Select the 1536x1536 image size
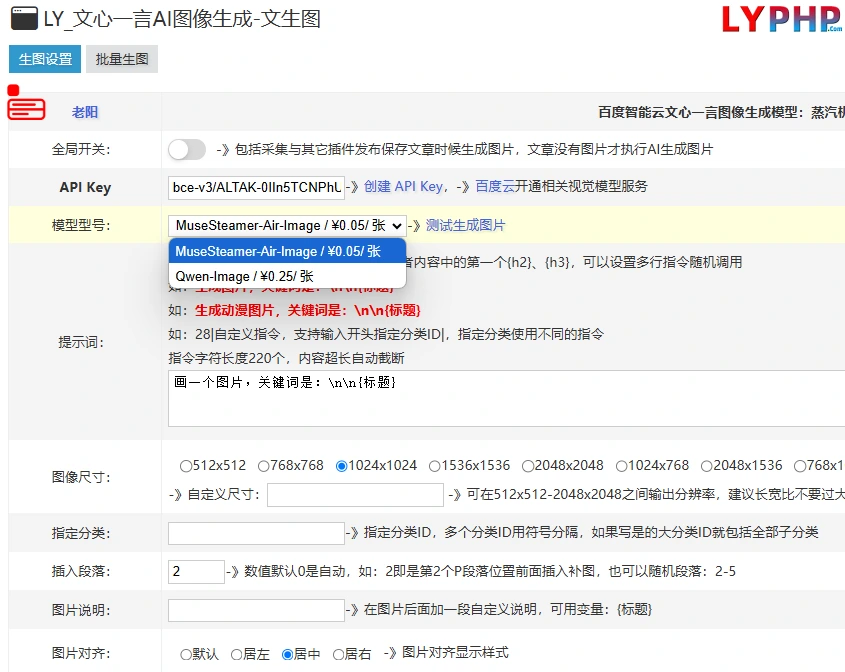Image resolution: width=845 pixels, height=672 pixels. point(434,466)
